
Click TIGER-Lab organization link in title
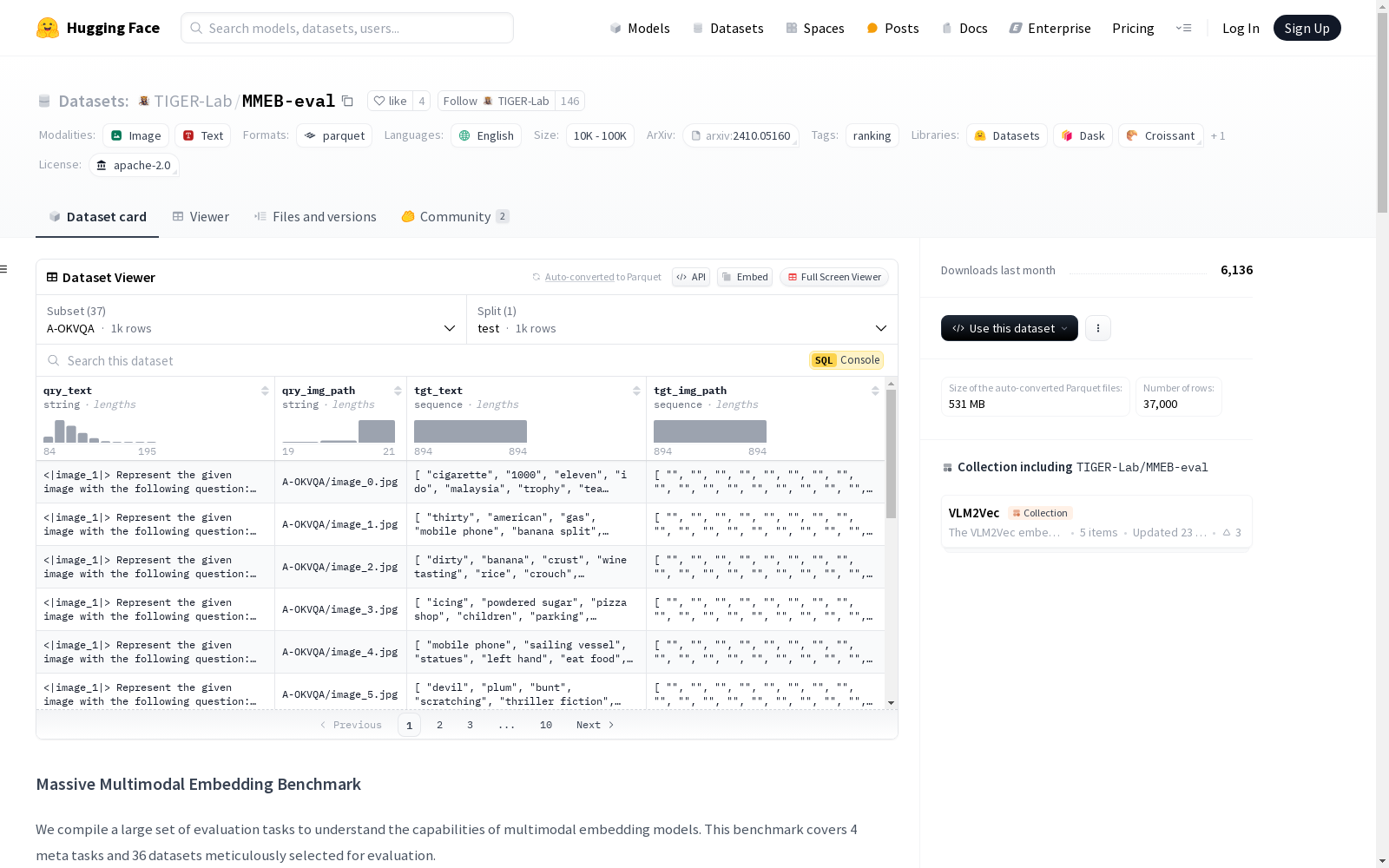193,101
